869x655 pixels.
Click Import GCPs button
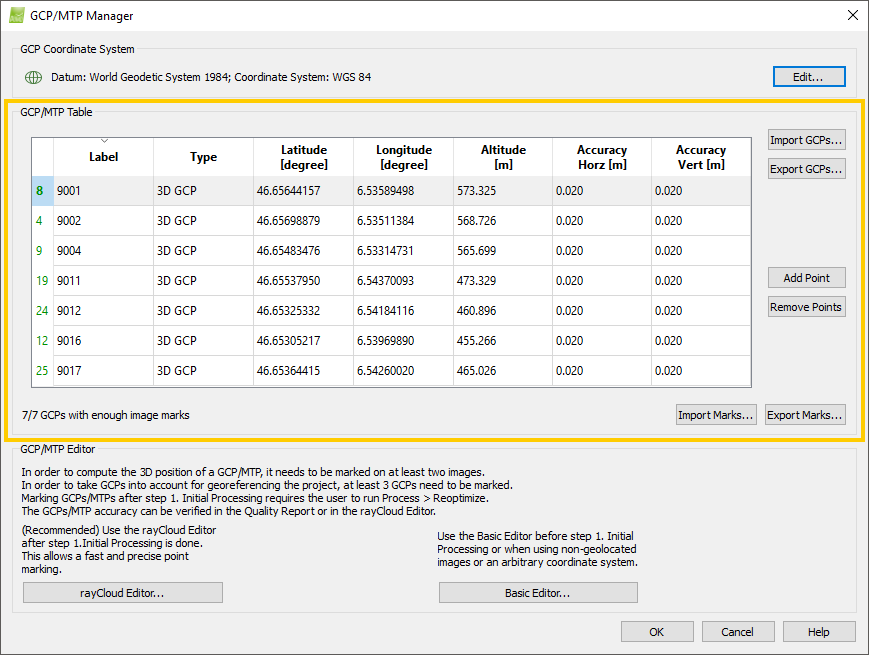point(806,139)
